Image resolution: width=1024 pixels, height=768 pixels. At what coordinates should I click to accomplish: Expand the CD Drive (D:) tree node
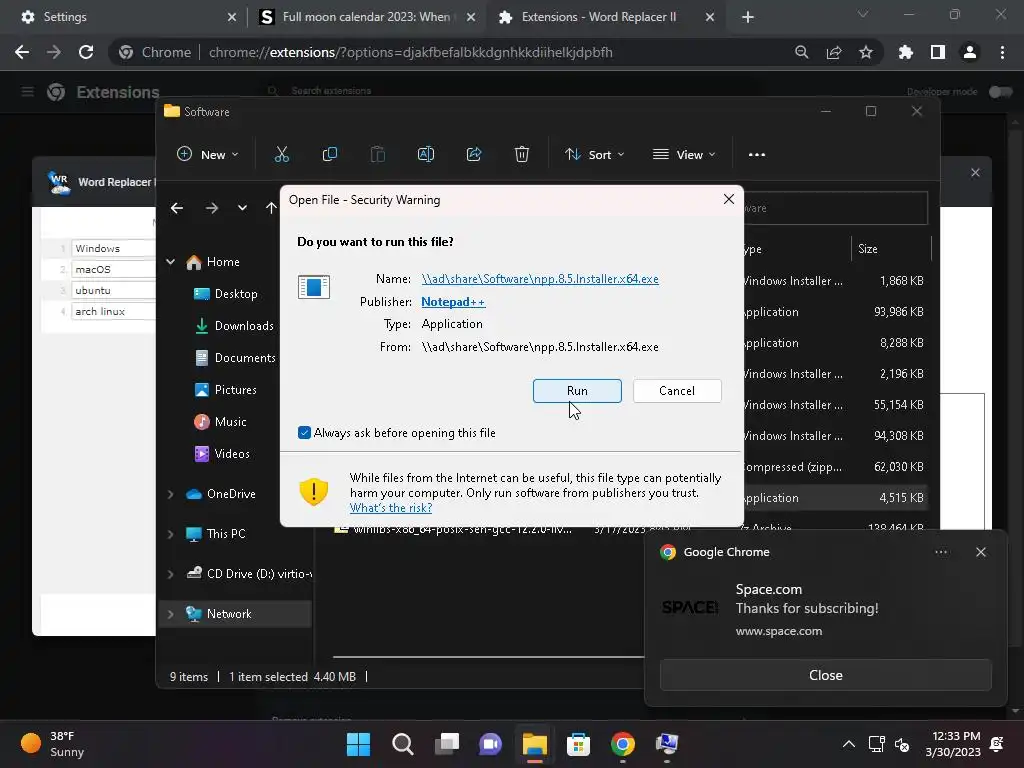[x=170, y=574]
